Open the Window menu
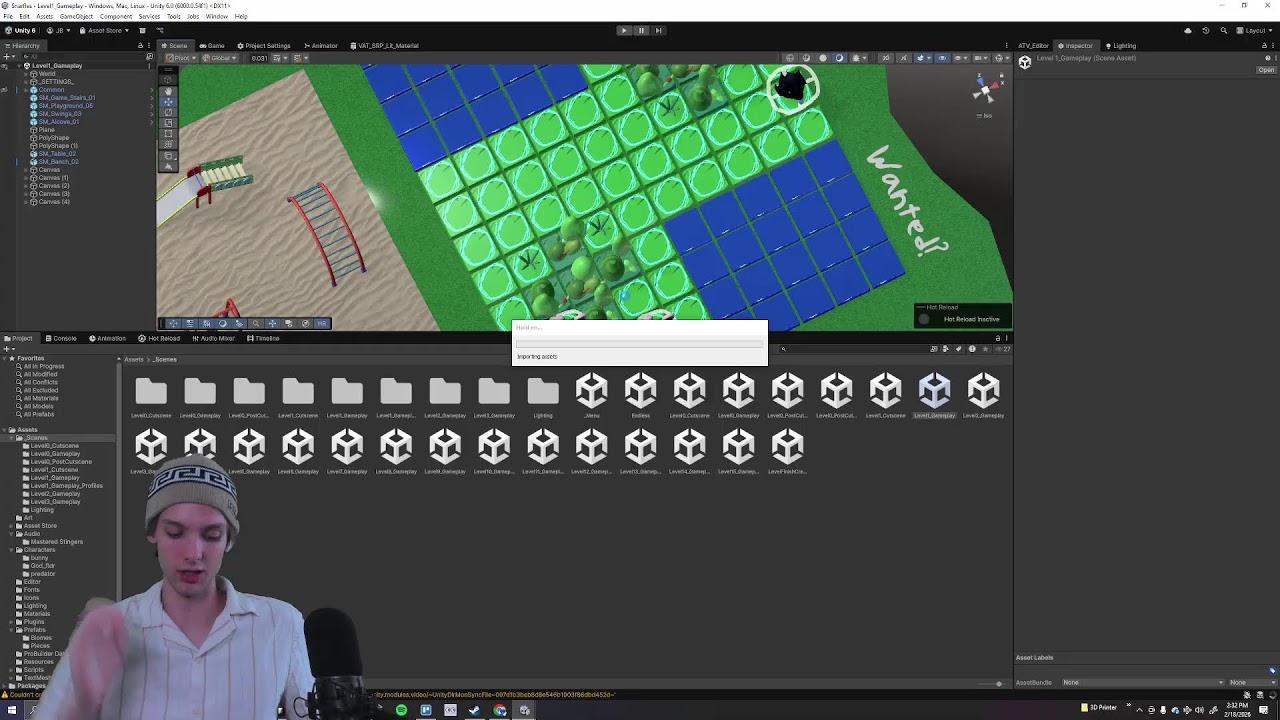This screenshot has height=720, width=1280. tap(216, 17)
